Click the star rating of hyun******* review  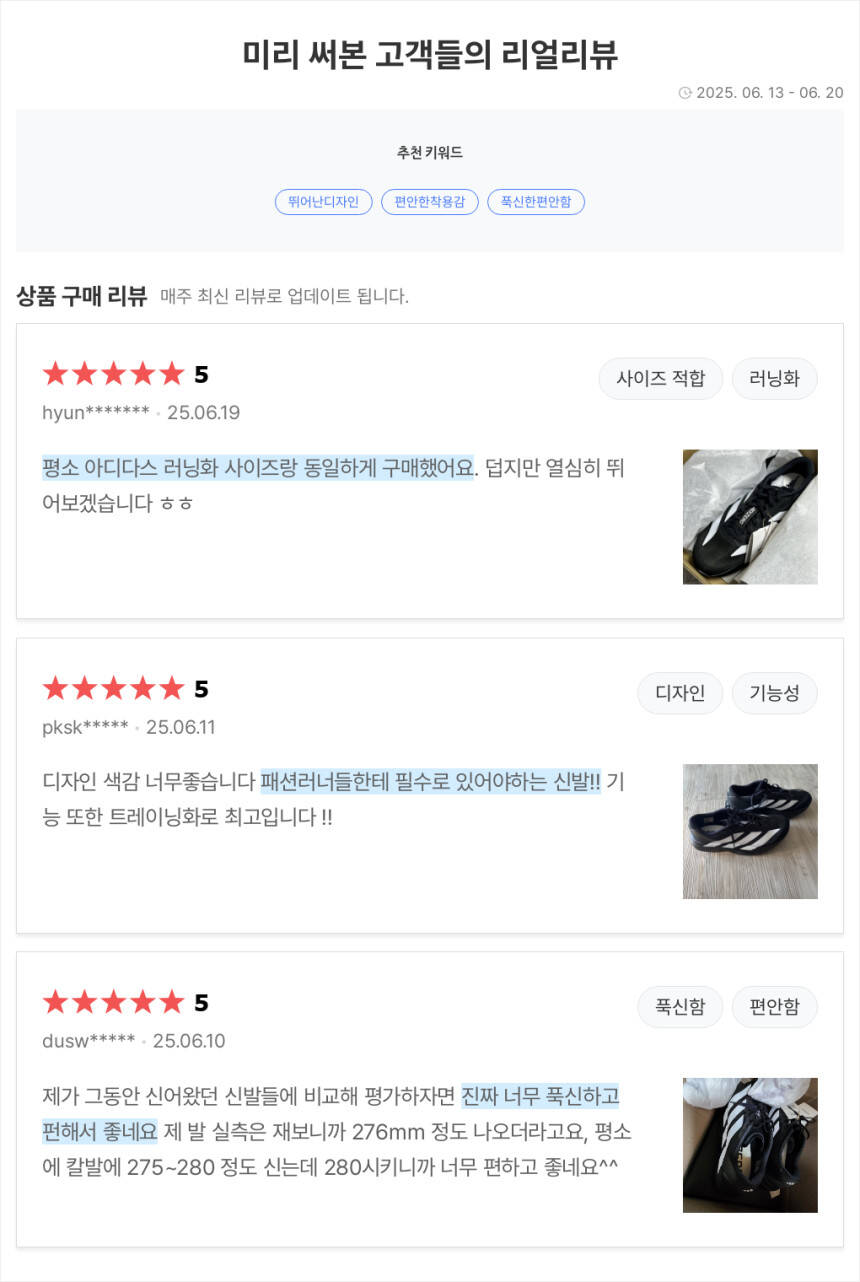click(114, 375)
